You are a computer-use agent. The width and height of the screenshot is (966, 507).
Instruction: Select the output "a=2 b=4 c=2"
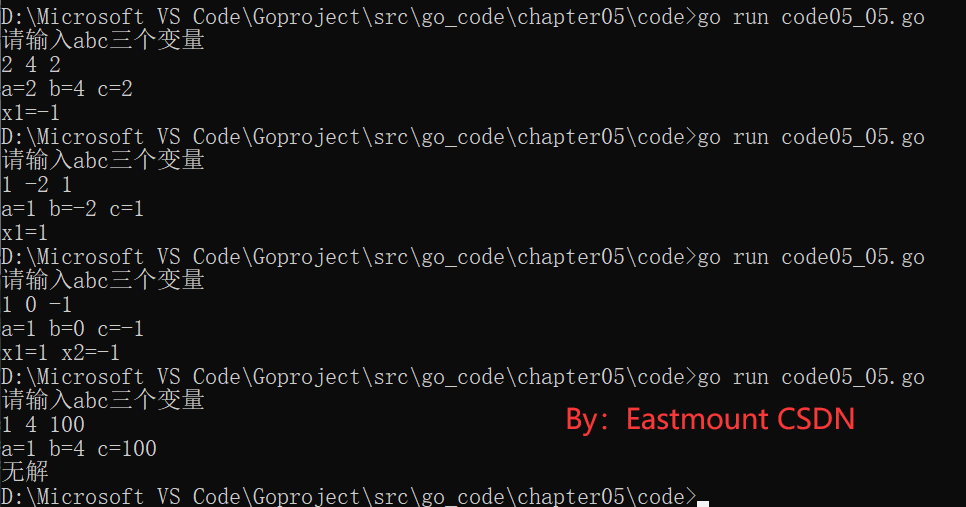click(x=67, y=89)
